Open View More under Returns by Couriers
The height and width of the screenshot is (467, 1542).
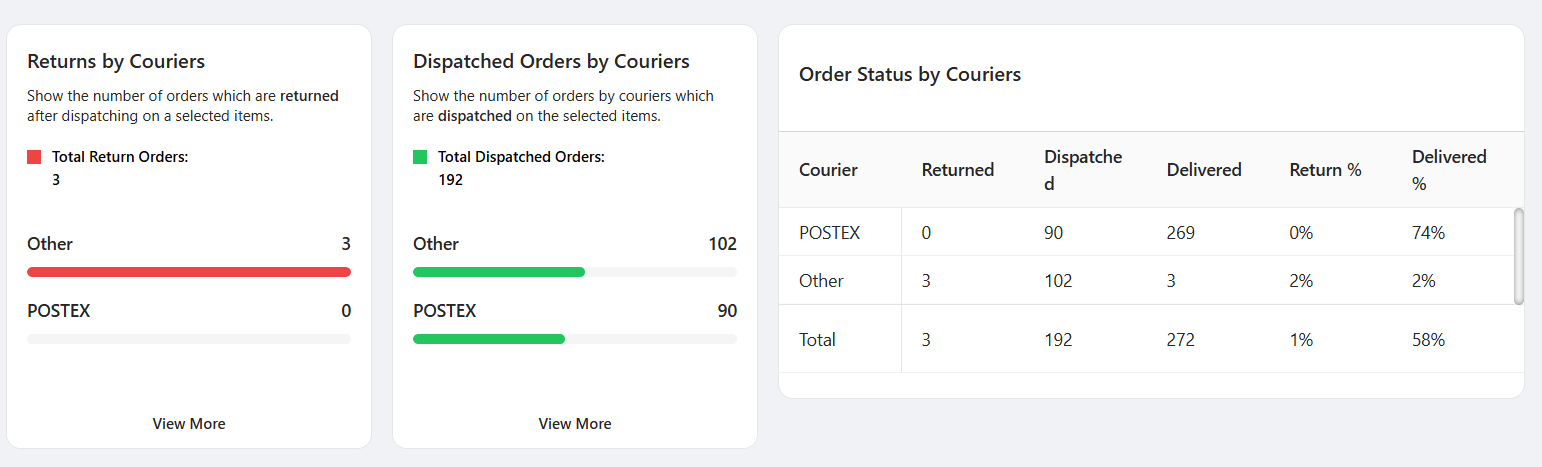pos(189,424)
